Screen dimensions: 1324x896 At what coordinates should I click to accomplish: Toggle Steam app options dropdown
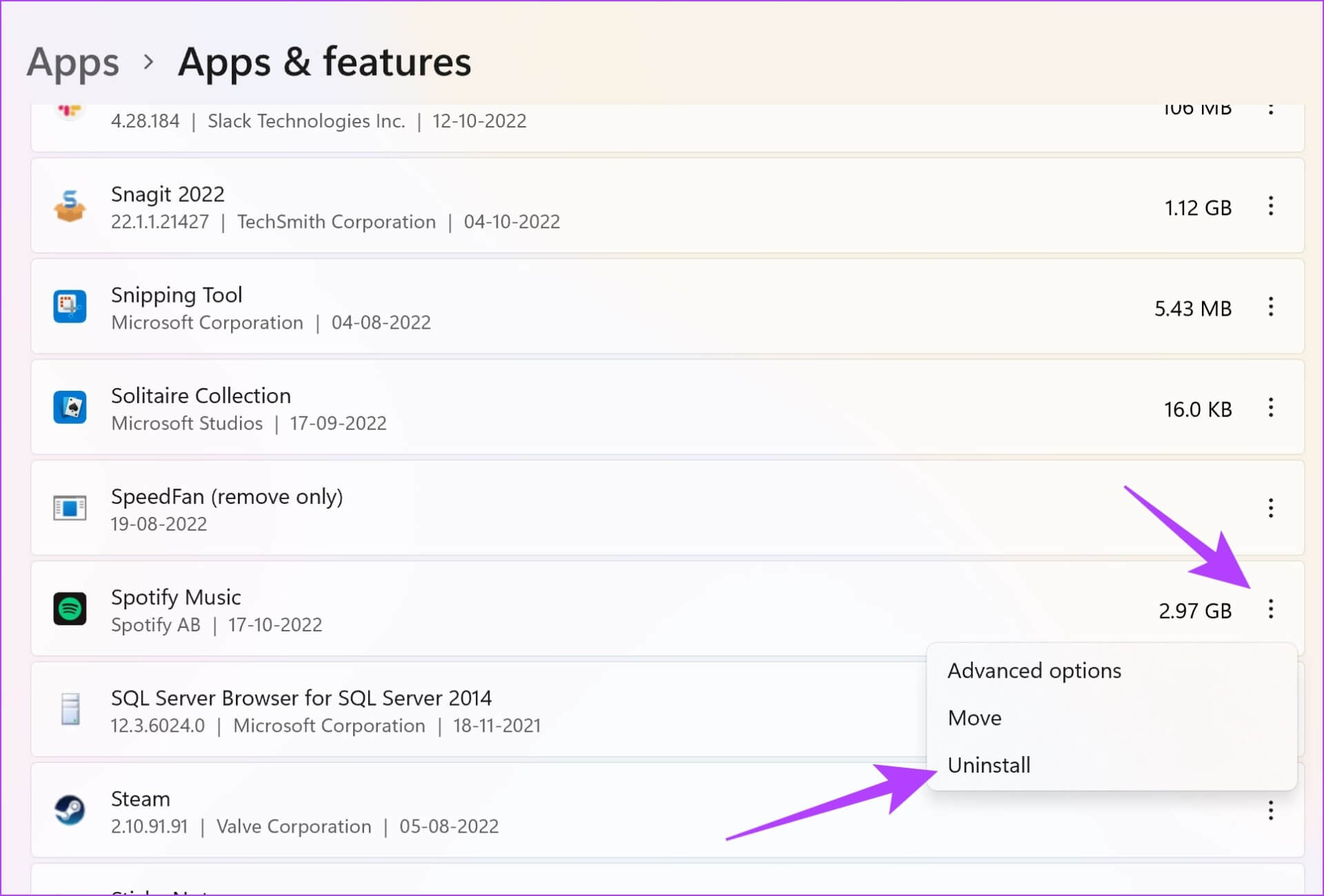[x=1270, y=810]
